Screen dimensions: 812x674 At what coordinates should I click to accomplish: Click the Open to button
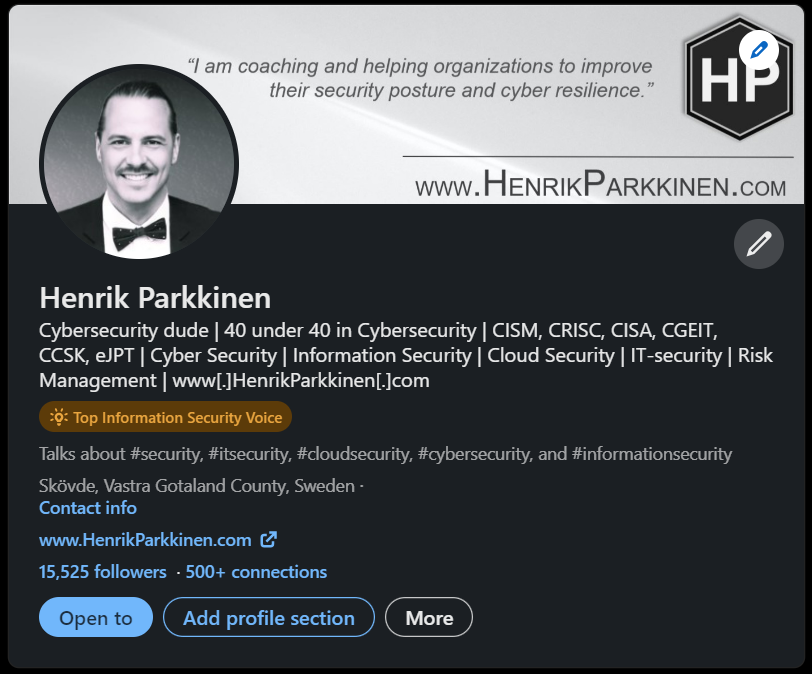point(95,617)
